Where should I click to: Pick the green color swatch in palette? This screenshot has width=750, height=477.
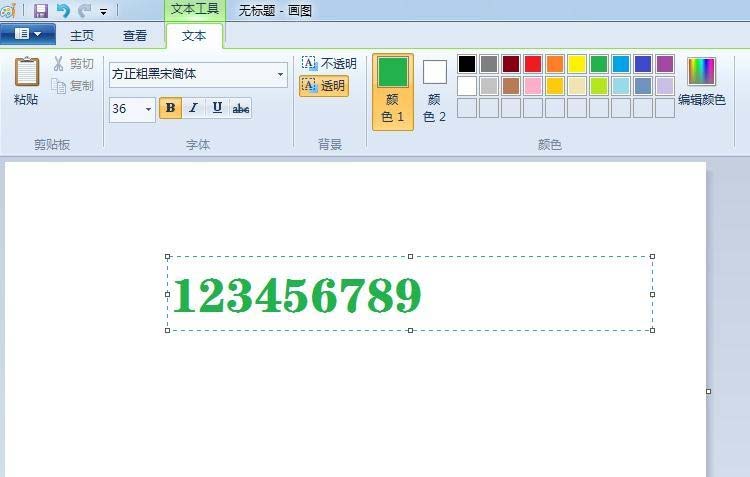(x=599, y=64)
